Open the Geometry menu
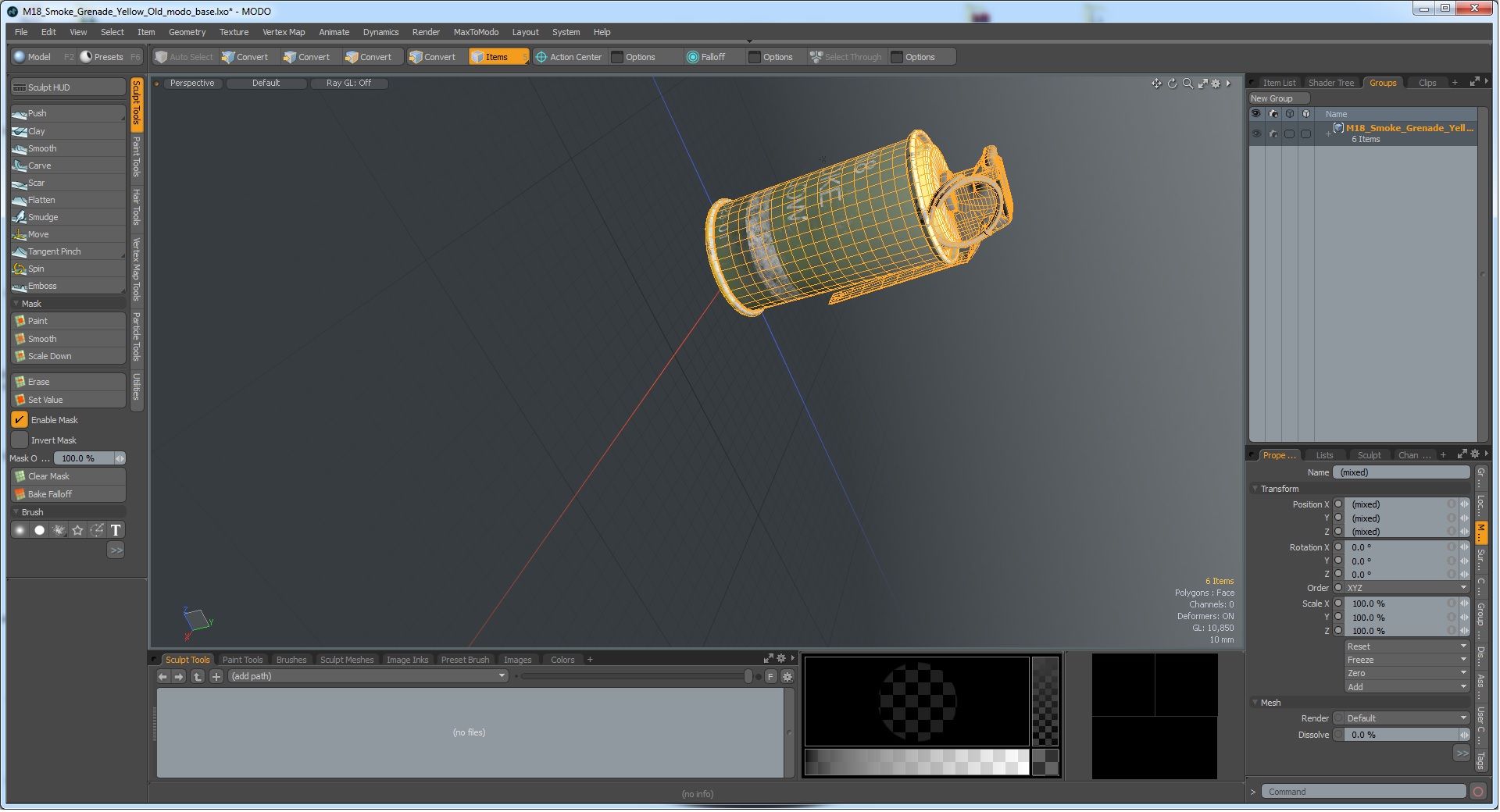 coord(187,32)
